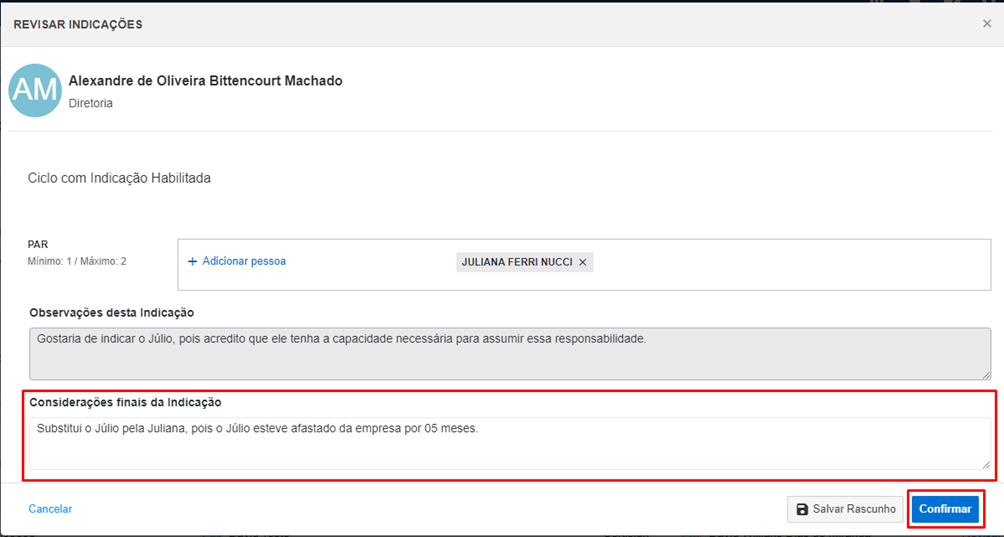The width and height of the screenshot is (1004, 537).
Task: Click the AM avatar circle
Action: pos(35,90)
